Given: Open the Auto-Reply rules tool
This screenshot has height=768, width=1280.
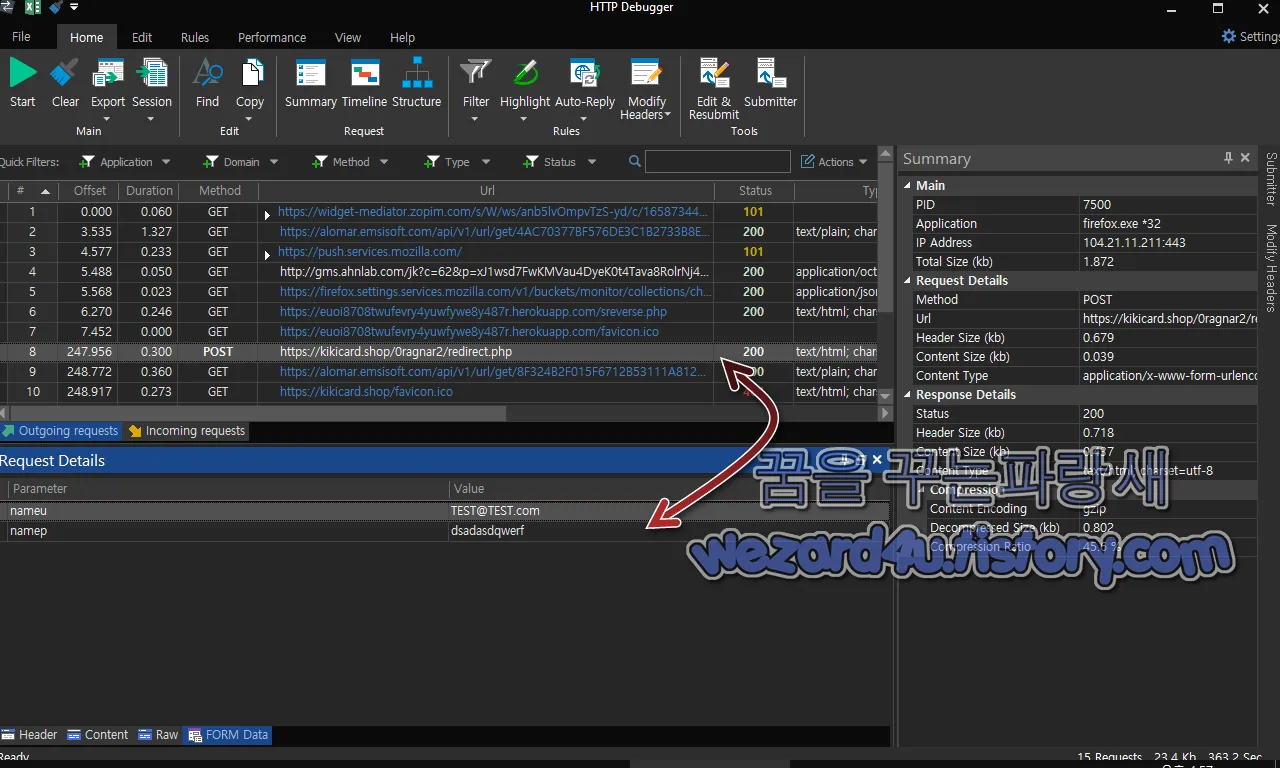Looking at the screenshot, I should pyautogui.click(x=585, y=89).
